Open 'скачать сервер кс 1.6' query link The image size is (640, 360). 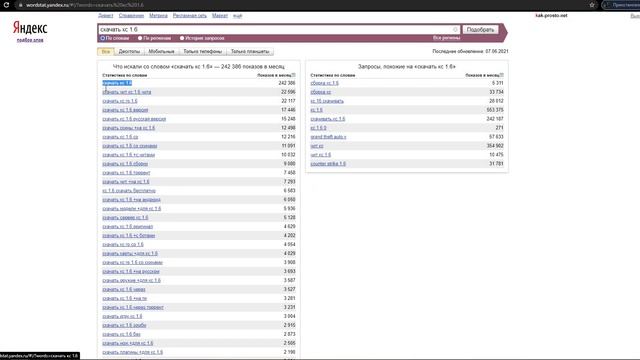[x=125, y=218]
